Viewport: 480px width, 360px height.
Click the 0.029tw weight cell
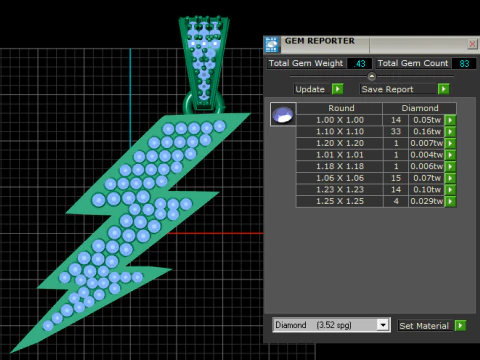[427, 201]
